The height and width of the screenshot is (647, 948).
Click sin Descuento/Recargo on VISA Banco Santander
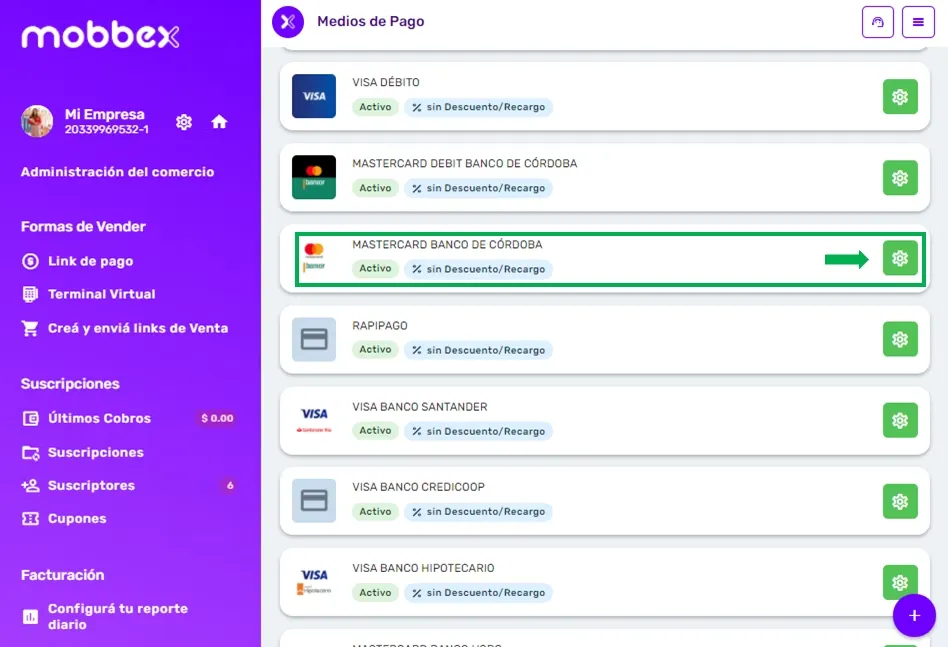[x=478, y=431]
